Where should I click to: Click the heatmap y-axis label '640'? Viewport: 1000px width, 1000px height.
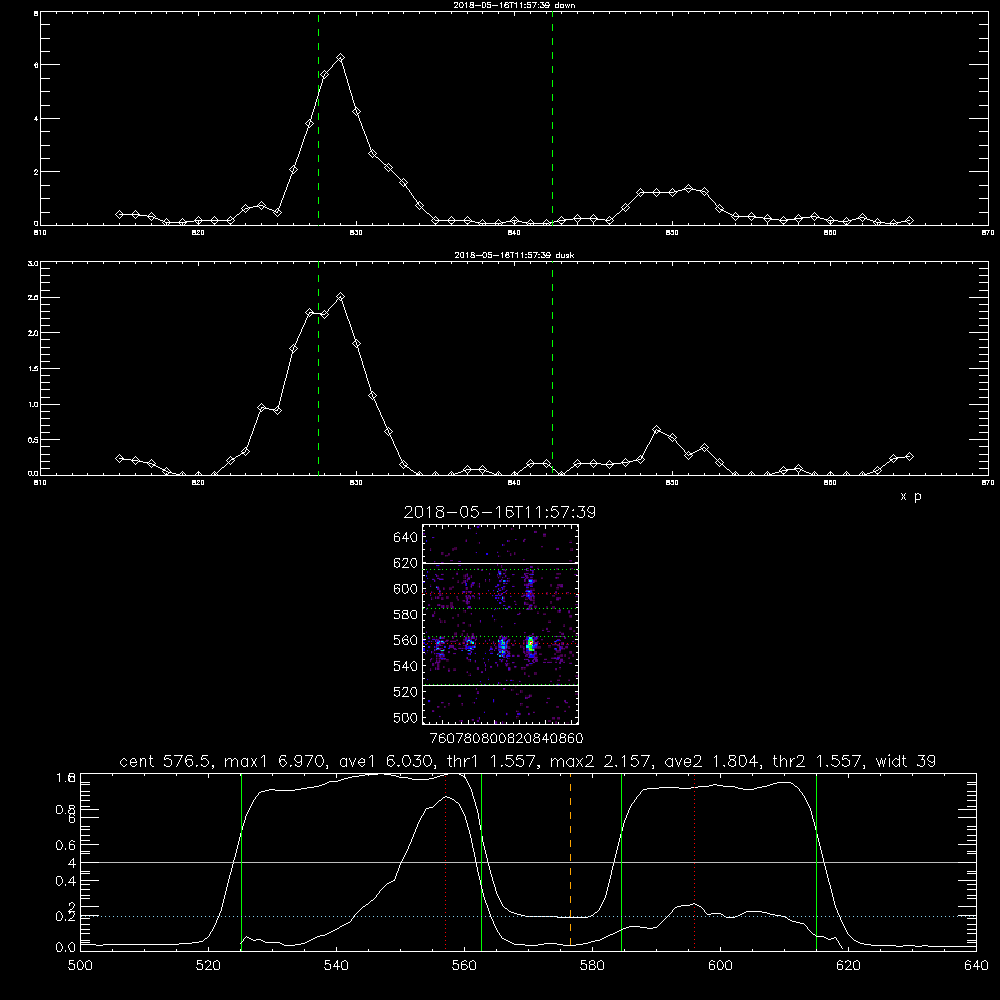406,538
